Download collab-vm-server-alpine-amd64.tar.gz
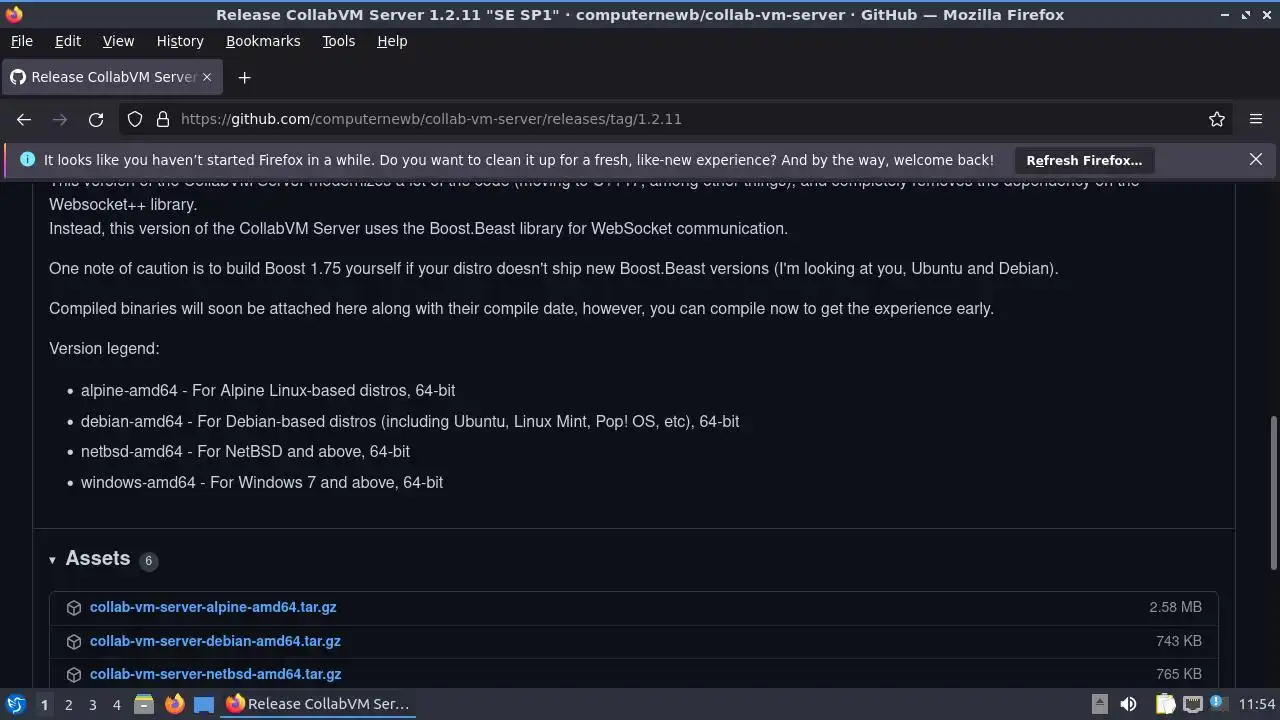This screenshot has width=1280, height=720. (x=213, y=607)
